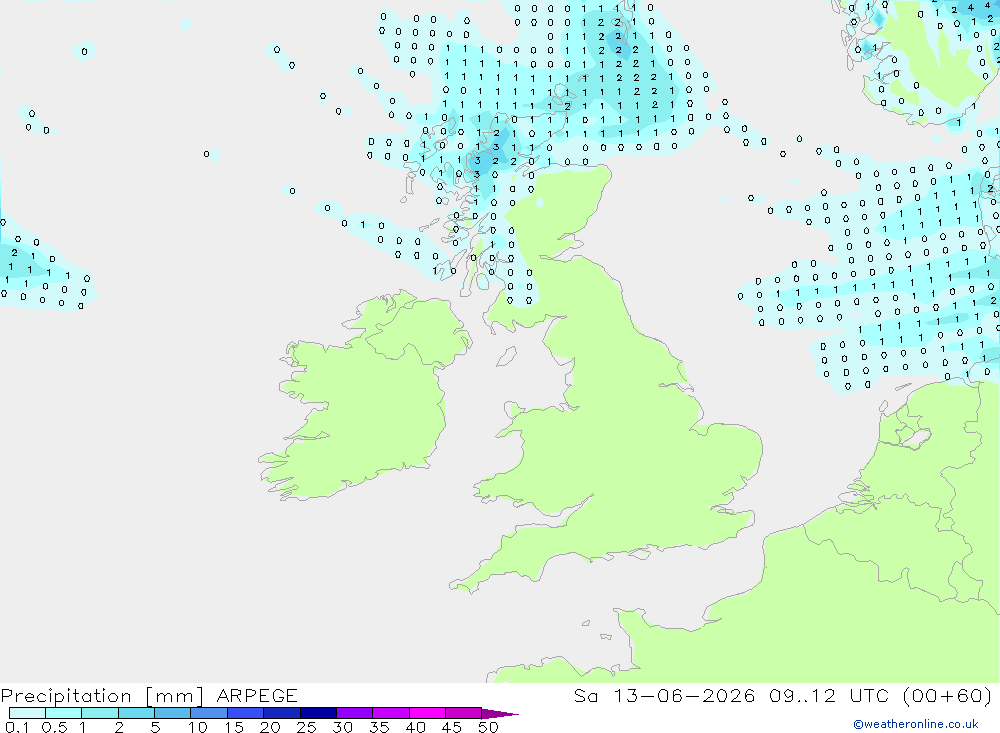Click the legend value "0.5"
Image resolution: width=1000 pixels, height=733 pixels.
coord(54,727)
